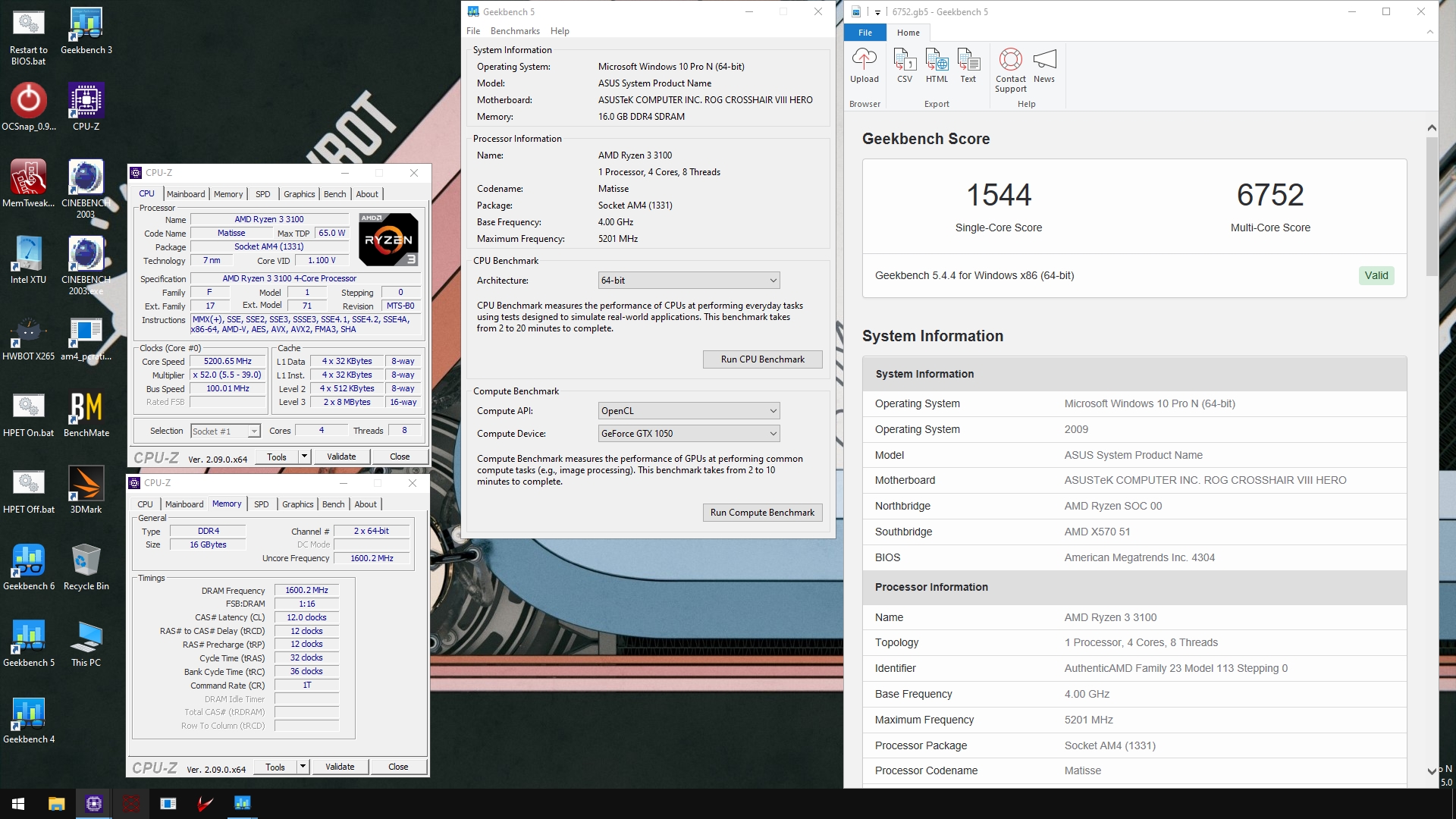Open Socket #1 selection dropdown in CPU-Z
The image size is (1456, 819).
(x=225, y=431)
